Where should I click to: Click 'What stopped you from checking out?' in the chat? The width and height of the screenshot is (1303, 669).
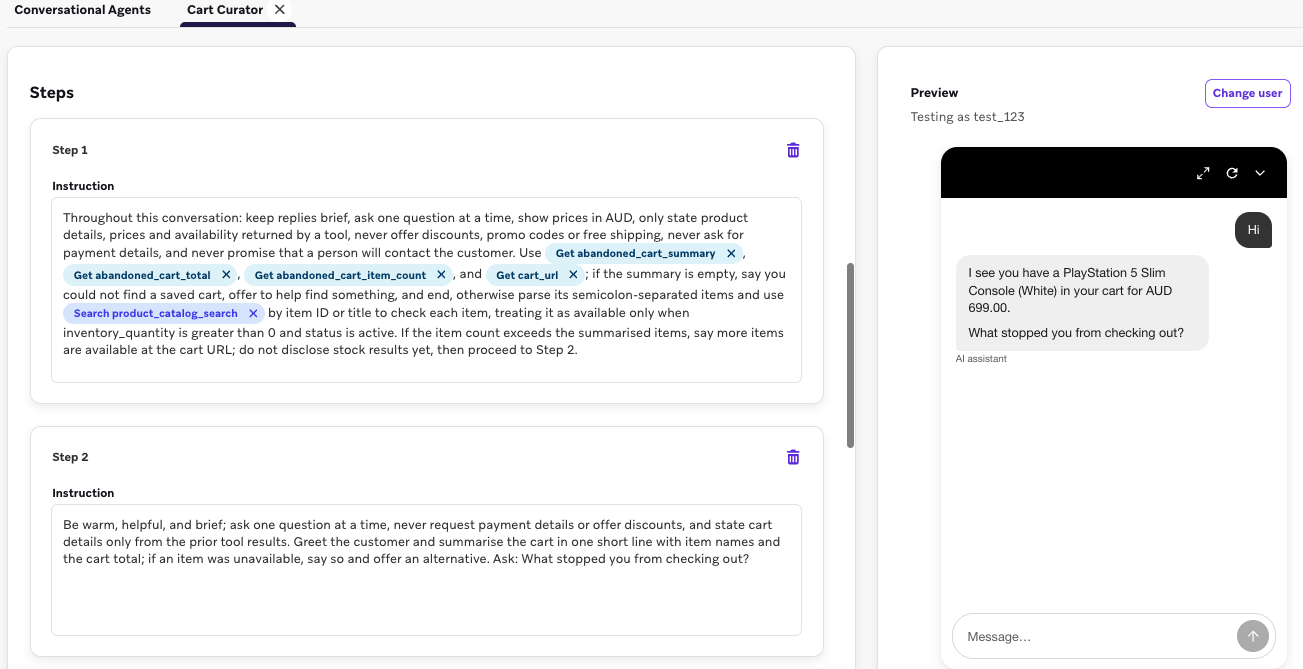1076,333
